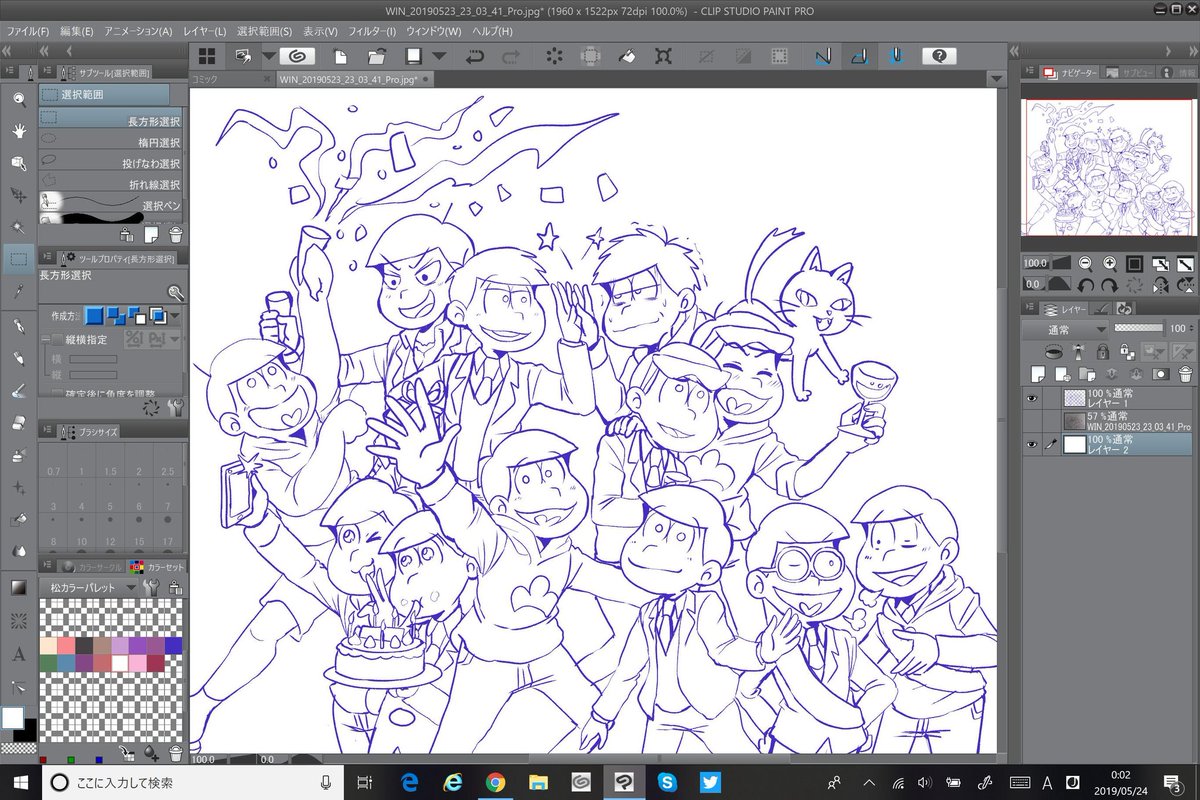Click New raster layer icon
The image size is (1200, 800).
(x=1038, y=374)
